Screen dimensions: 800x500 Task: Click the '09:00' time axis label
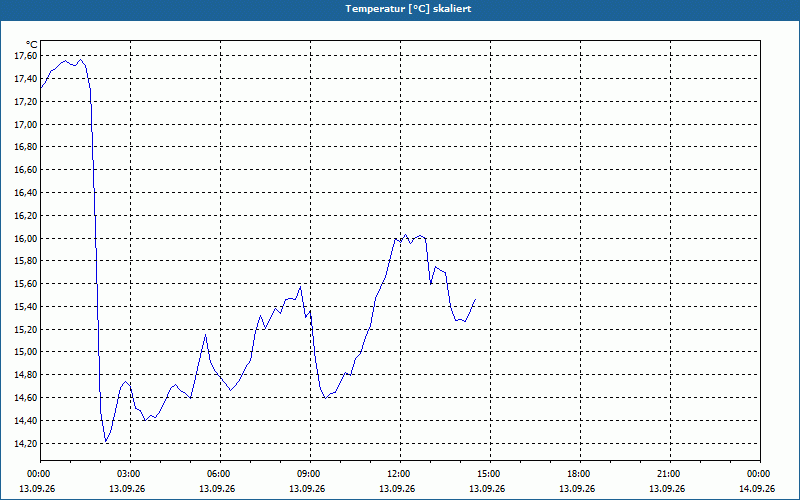310,474
